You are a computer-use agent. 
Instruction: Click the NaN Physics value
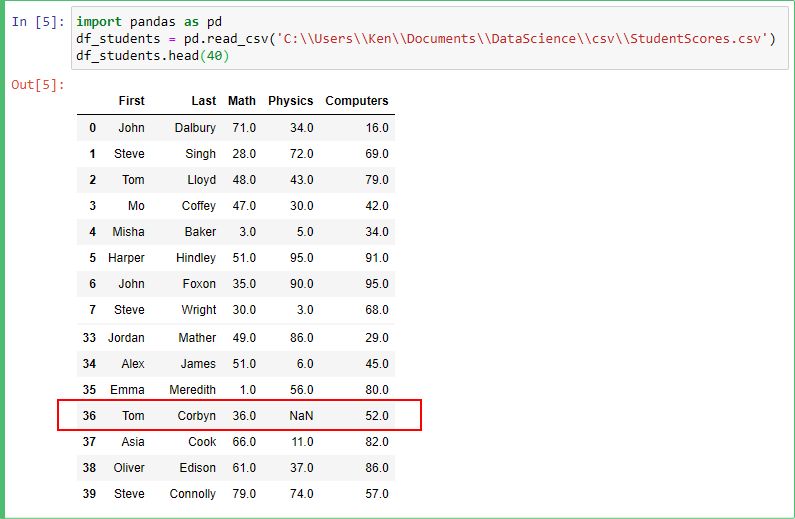[301, 416]
